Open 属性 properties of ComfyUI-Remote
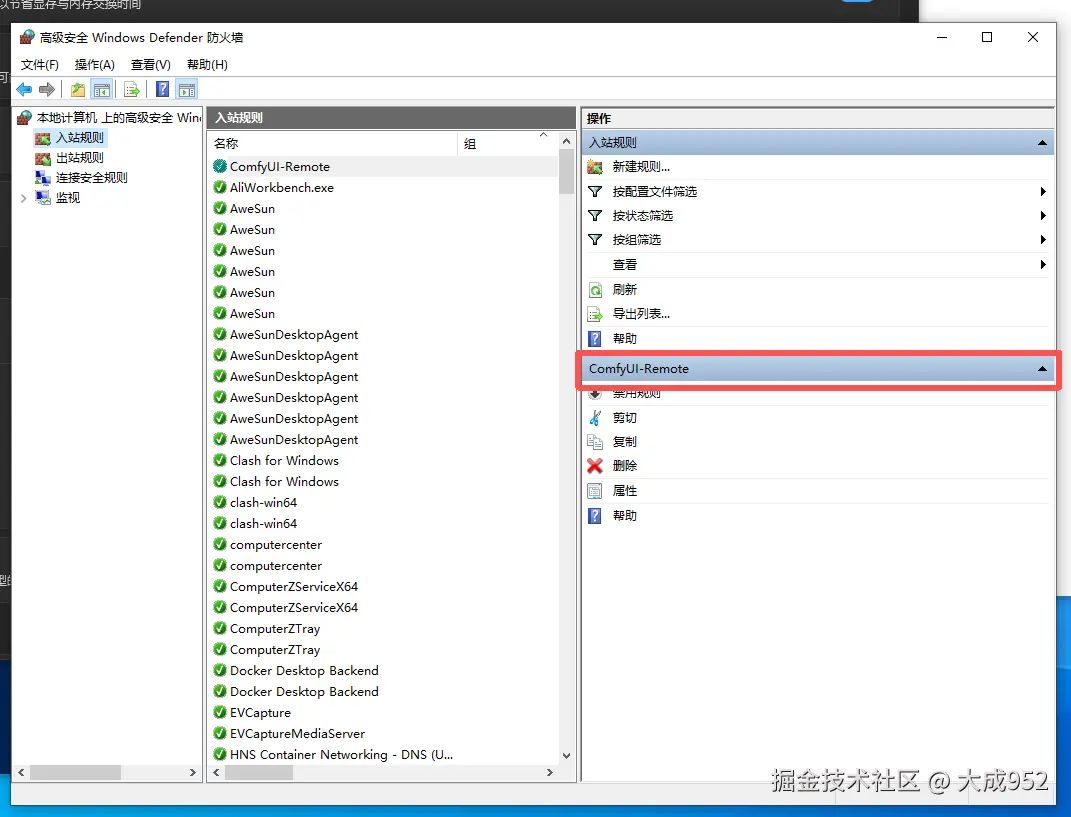Viewport: 1071px width, 817px height. tap(624, 491)
